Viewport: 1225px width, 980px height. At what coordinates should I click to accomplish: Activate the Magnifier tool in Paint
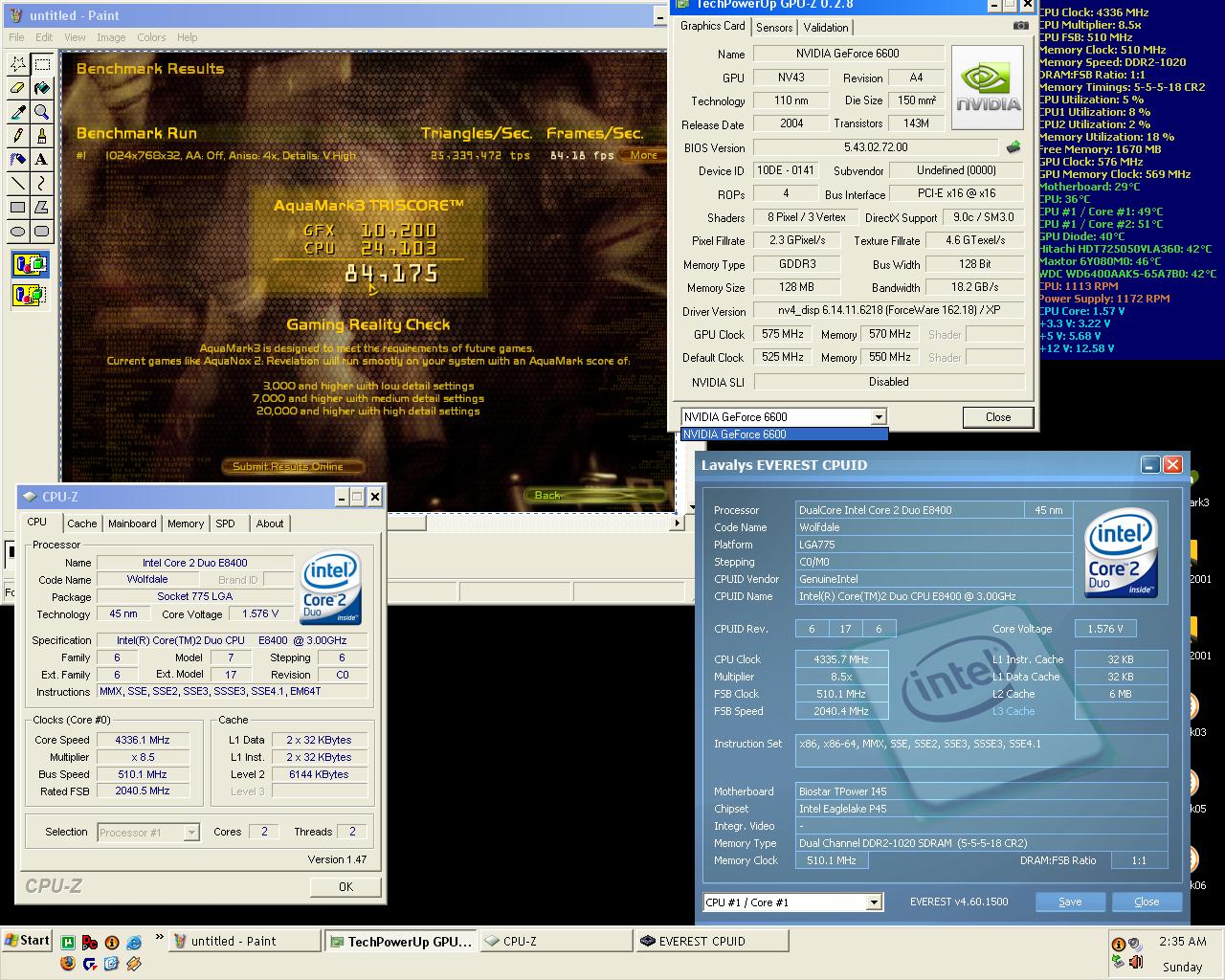tap(42, 112)
